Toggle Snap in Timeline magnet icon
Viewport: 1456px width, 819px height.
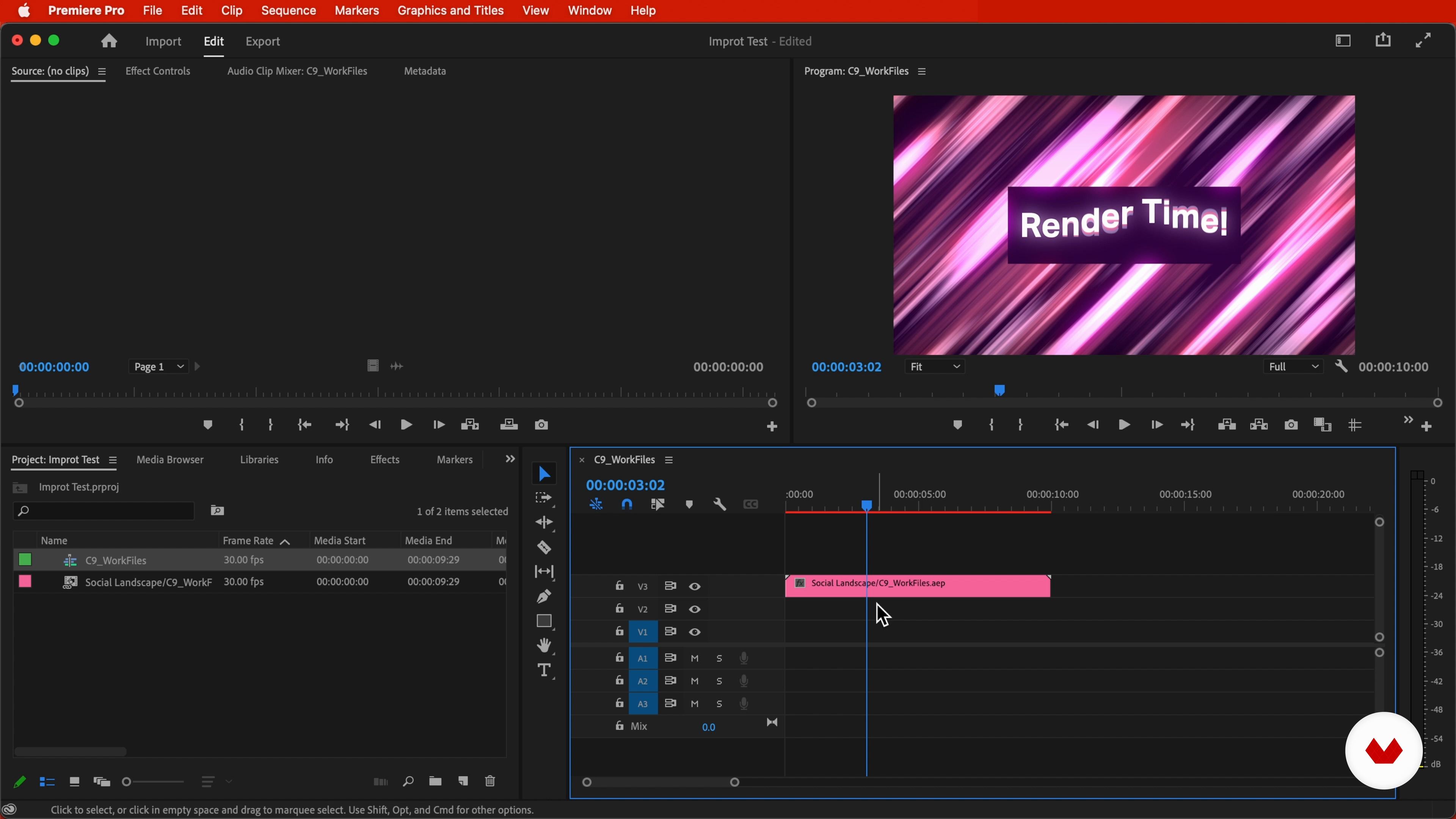pos(628,504)
